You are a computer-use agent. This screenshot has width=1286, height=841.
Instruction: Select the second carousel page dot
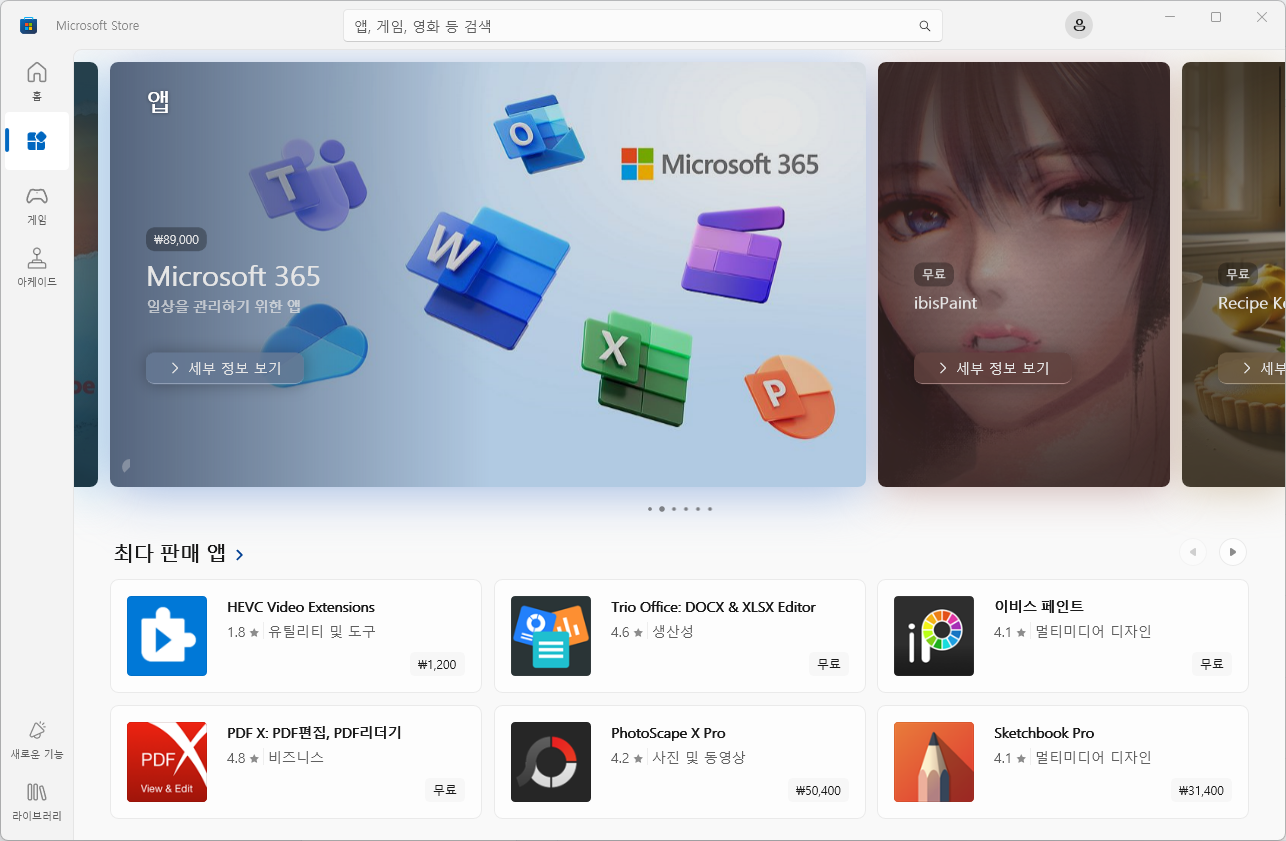662,509
